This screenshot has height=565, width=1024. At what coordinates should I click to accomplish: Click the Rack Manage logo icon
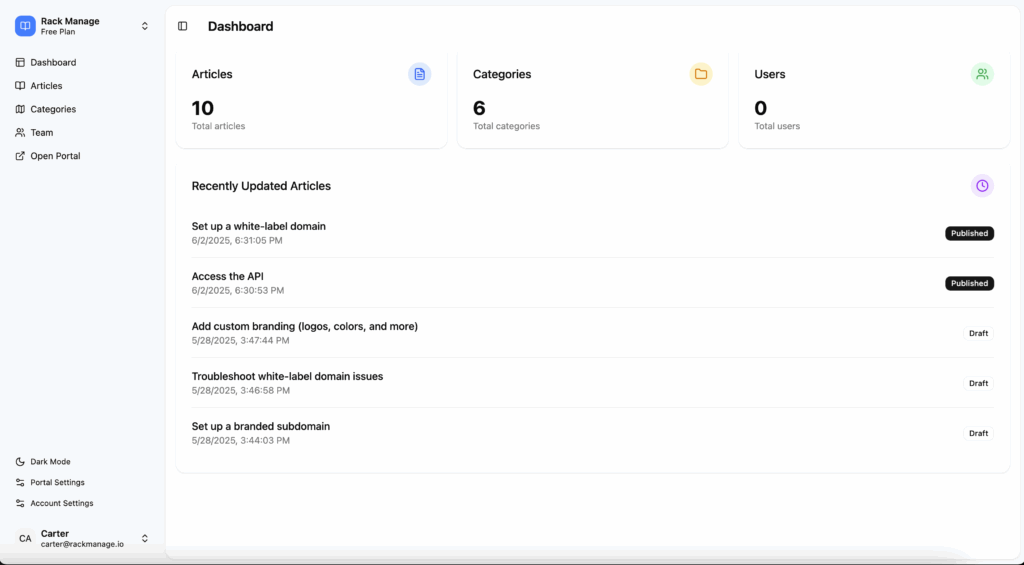pyautogui.click(x=25, y=26)
